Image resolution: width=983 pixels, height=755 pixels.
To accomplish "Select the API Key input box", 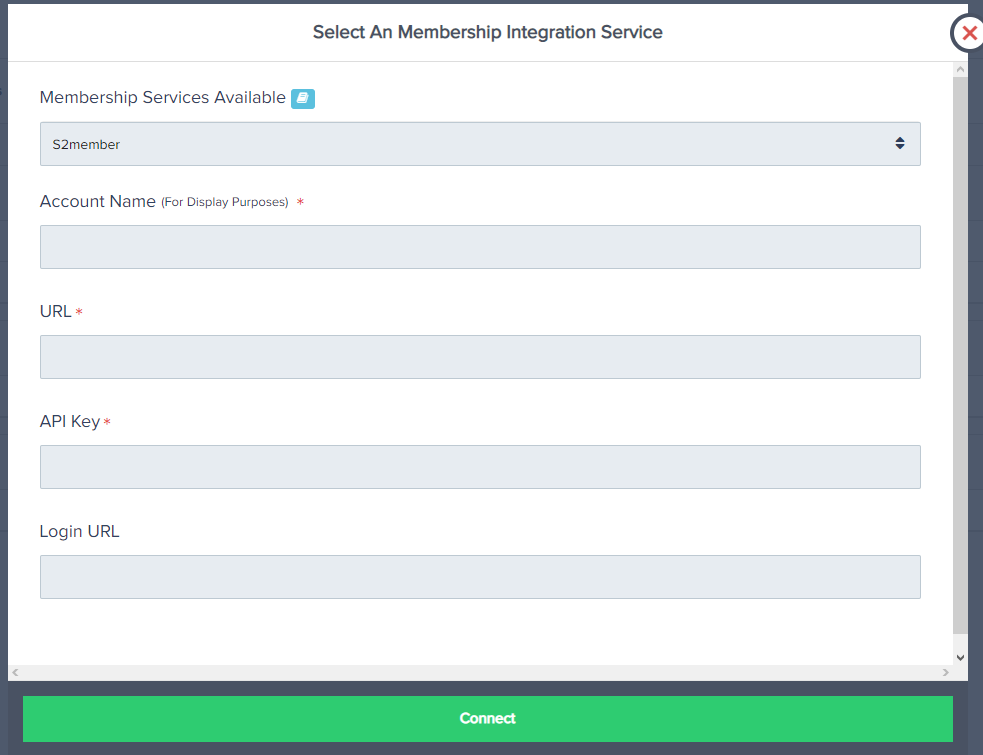I will [479, 467].
